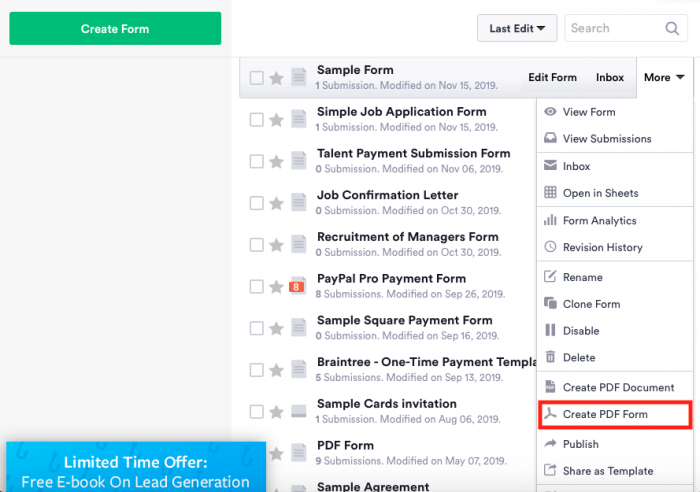Open the Sample Form Inbox button
The image size is (700, 492).
(x=610, y=78)
